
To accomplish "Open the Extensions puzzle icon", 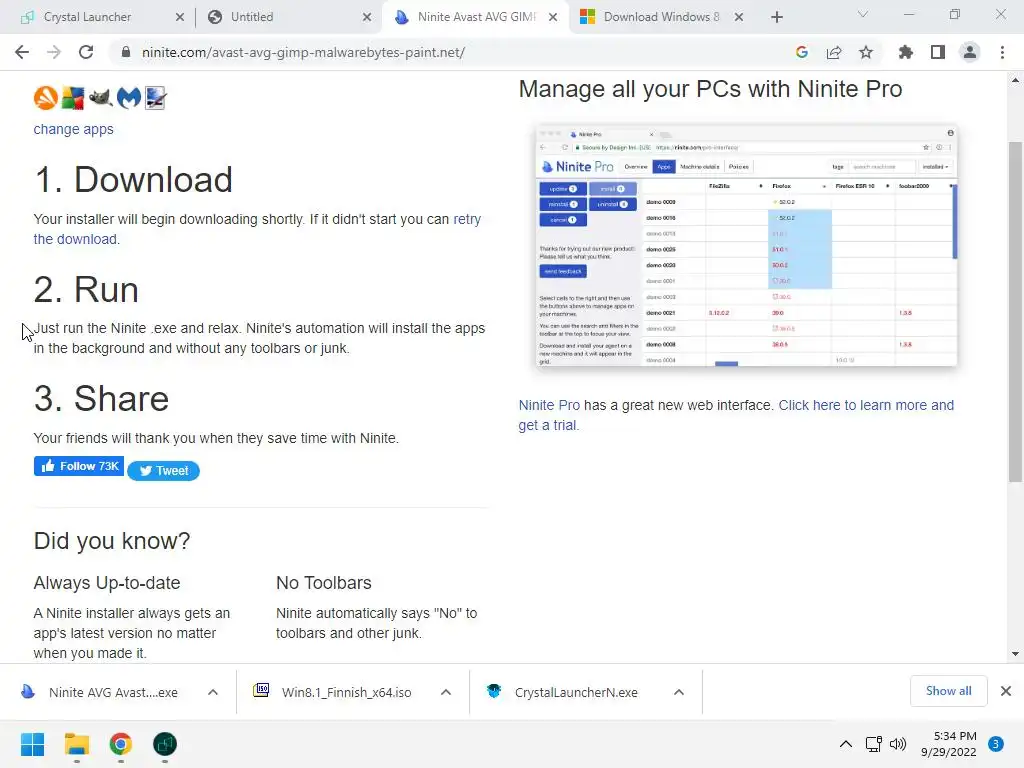I will click(906, 52).
